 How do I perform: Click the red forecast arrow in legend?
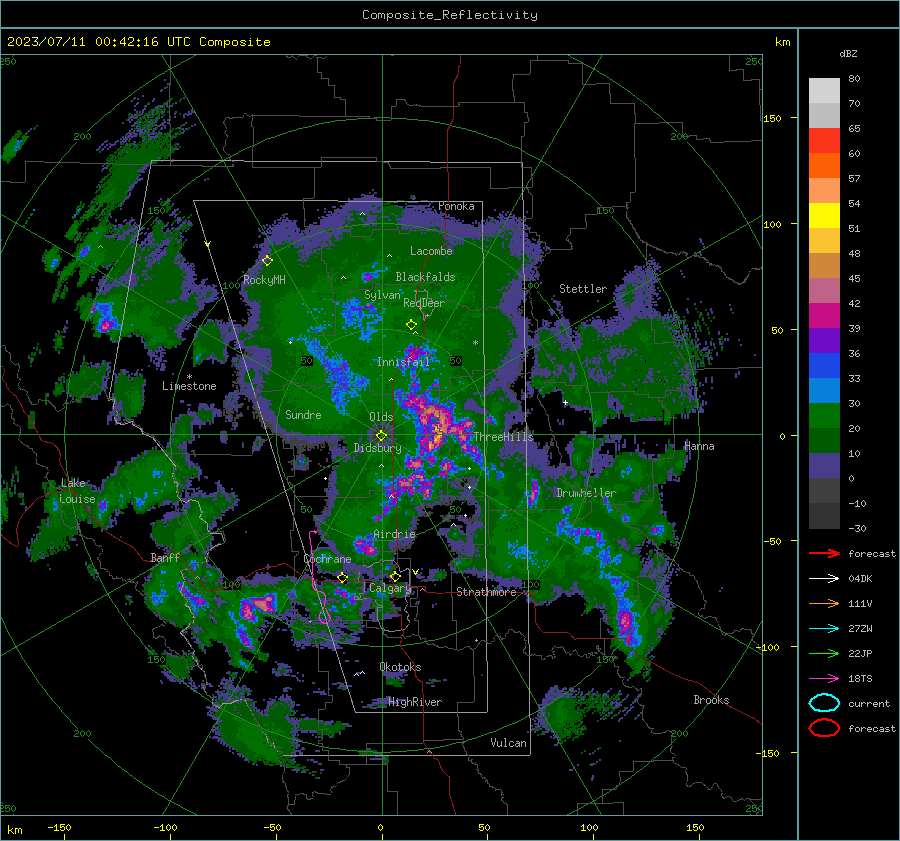point(824,553)
